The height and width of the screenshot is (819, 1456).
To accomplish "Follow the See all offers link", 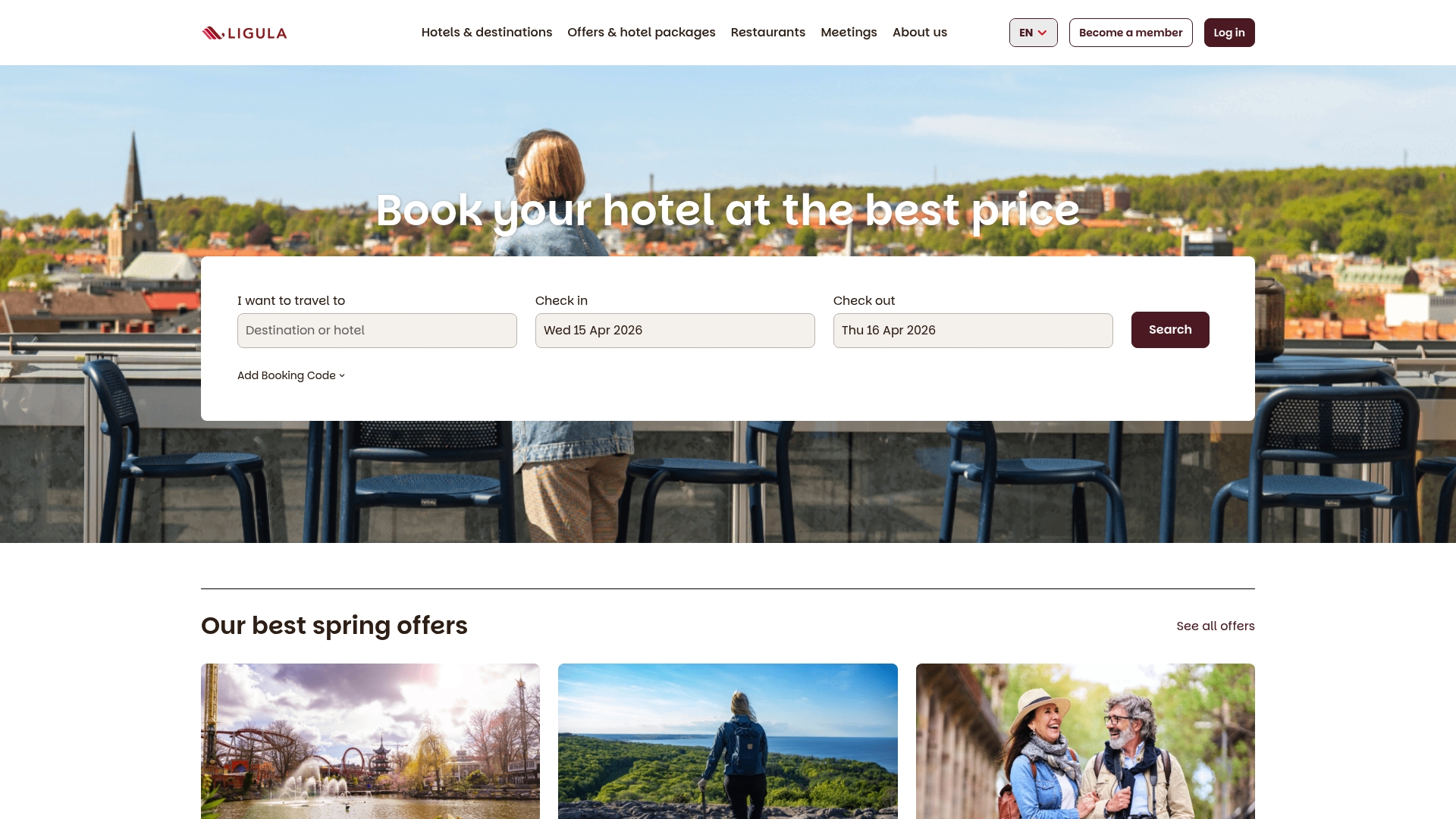I will 1216,626.
